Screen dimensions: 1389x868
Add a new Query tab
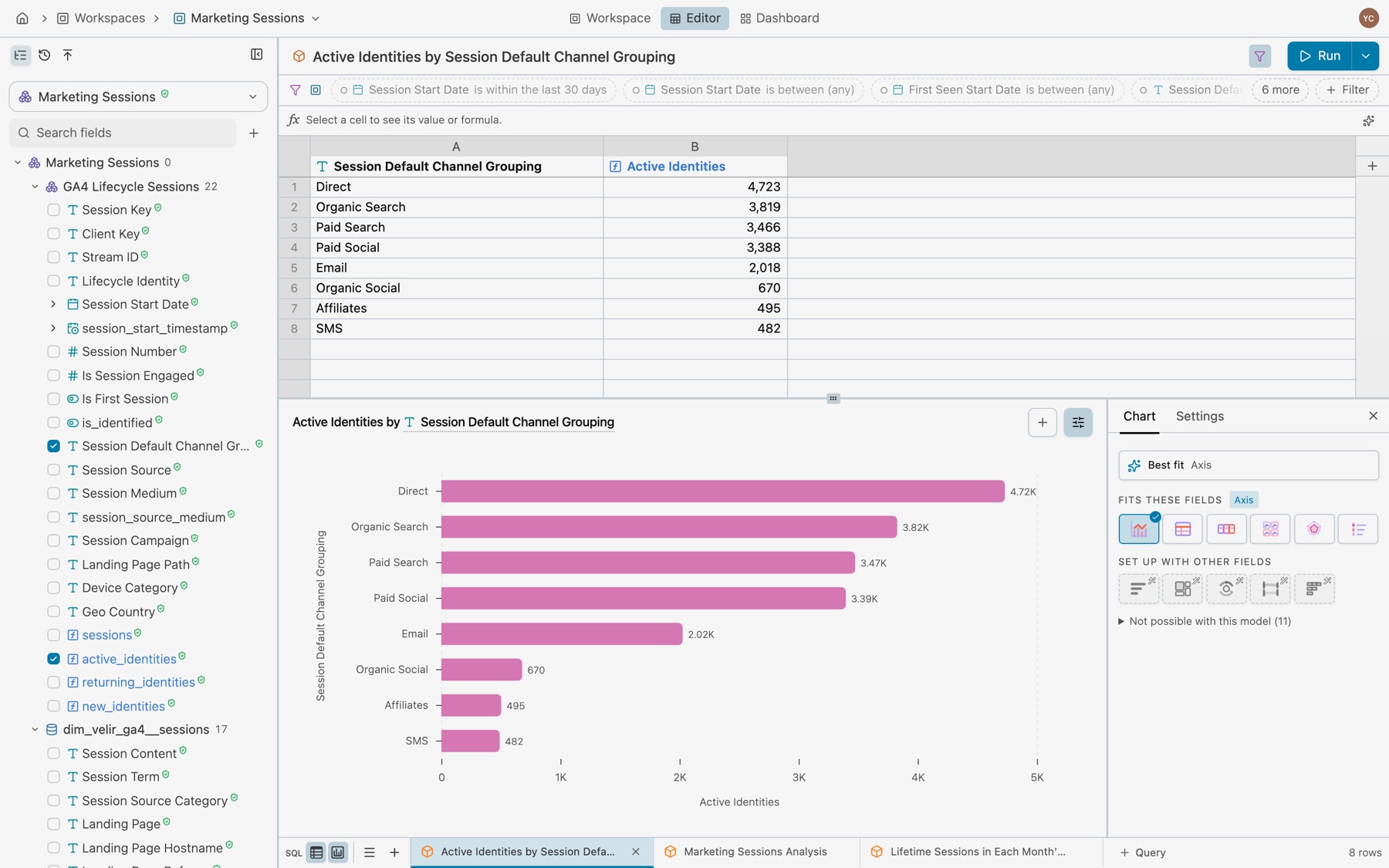[1143, 853]
